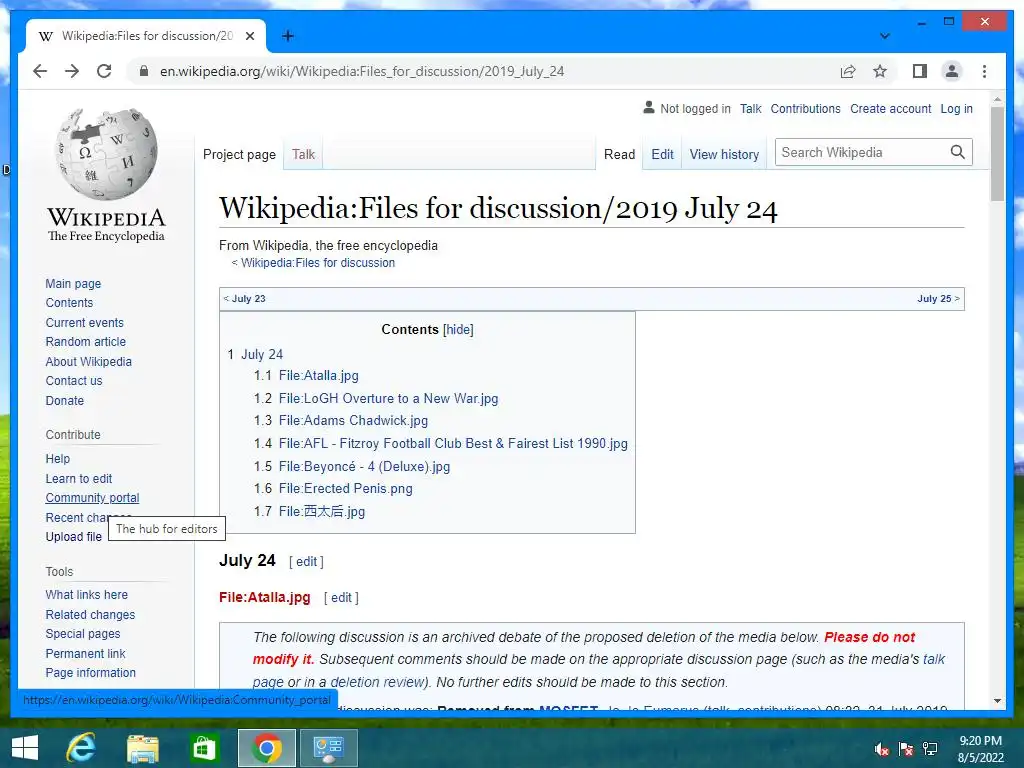Open the Control Panel taskbar icon
This screenshot has height=768, width=1024.
point(328,748)
